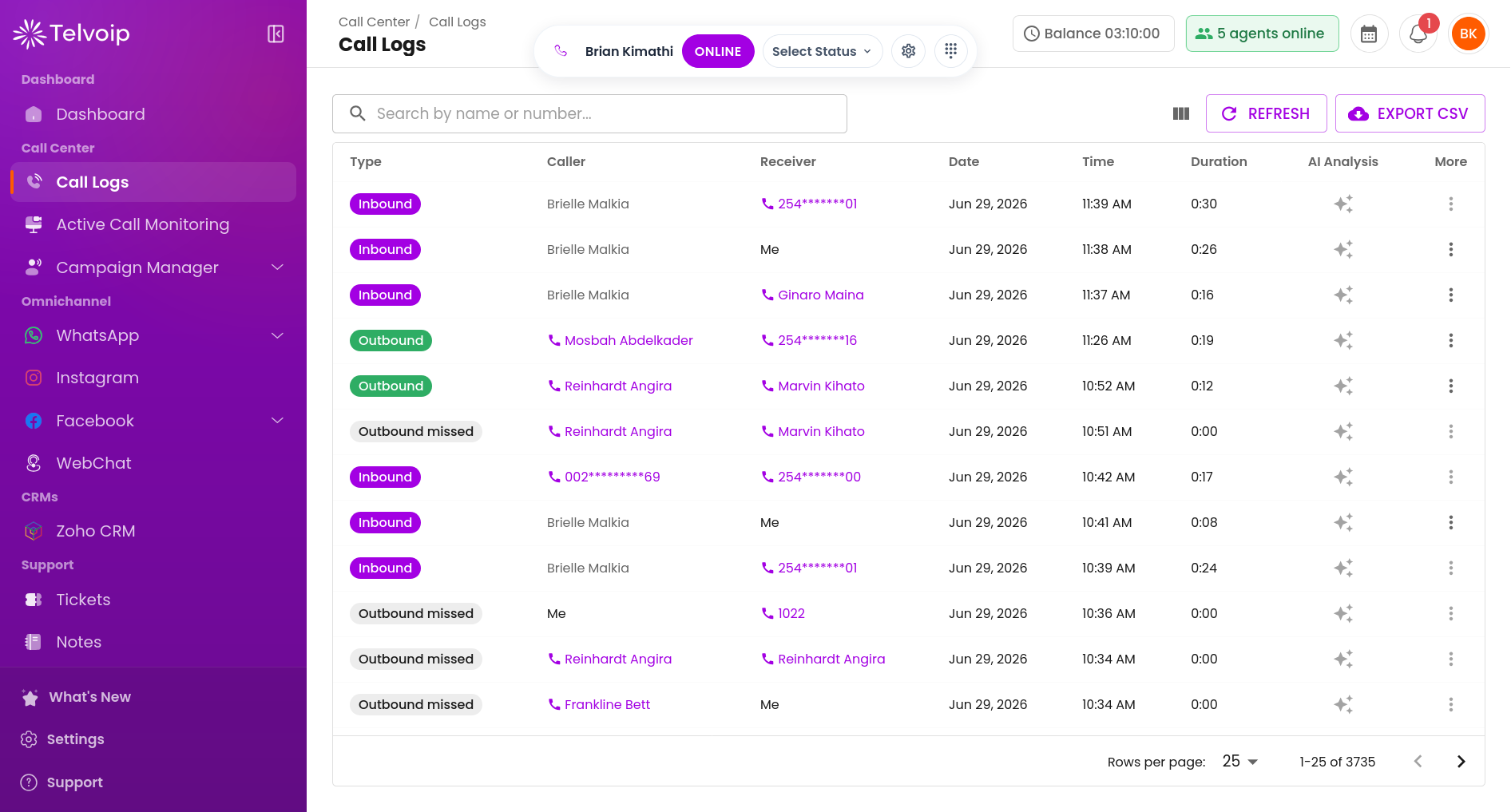Open the Select Status dropdown
Screen dimensions: 1511x812
822,51
